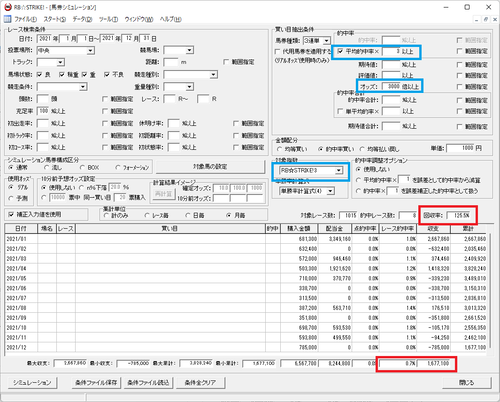This screenshot has width=500, height=402.
Task: Click the シミュレーション button
Action: click(32, 383)
